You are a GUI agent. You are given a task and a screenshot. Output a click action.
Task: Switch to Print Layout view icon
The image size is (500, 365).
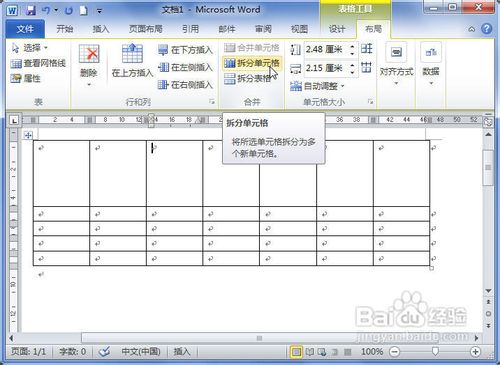point(296,352)
